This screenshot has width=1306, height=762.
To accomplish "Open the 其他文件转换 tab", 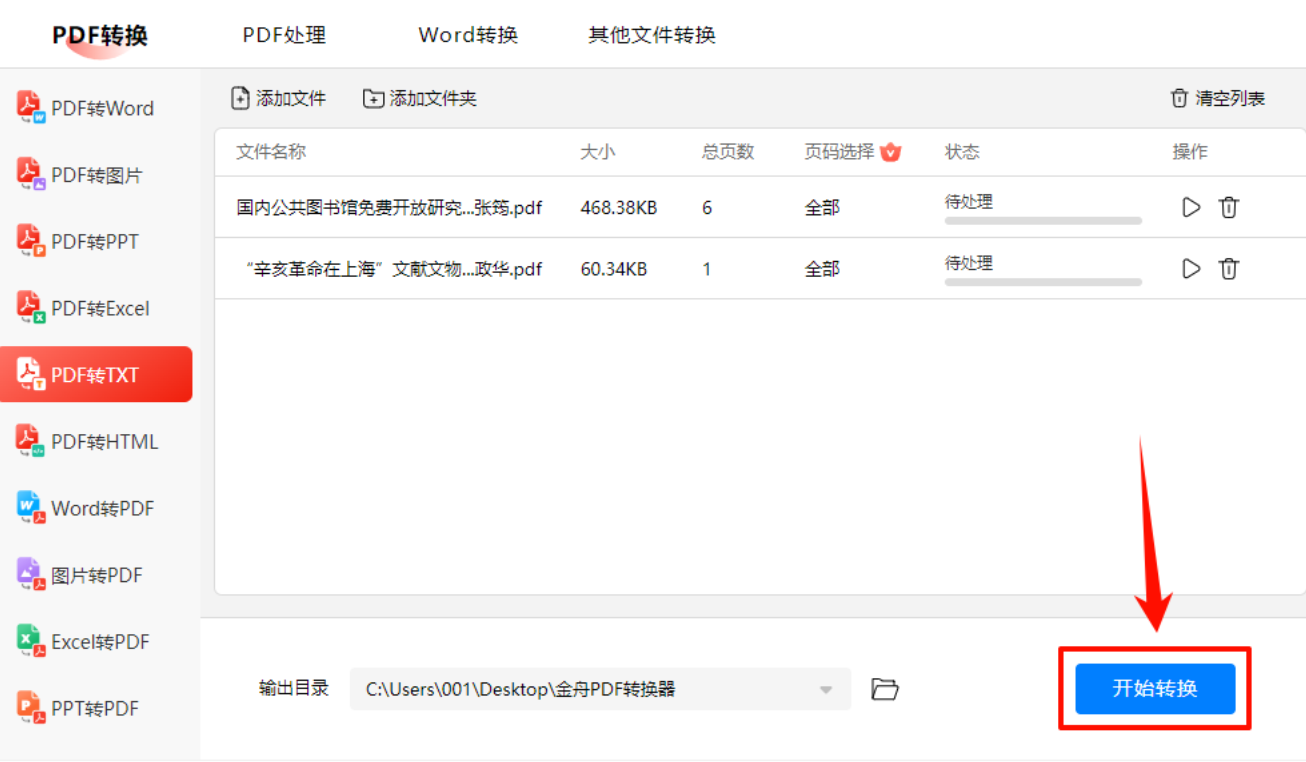I will coord(652,35).
